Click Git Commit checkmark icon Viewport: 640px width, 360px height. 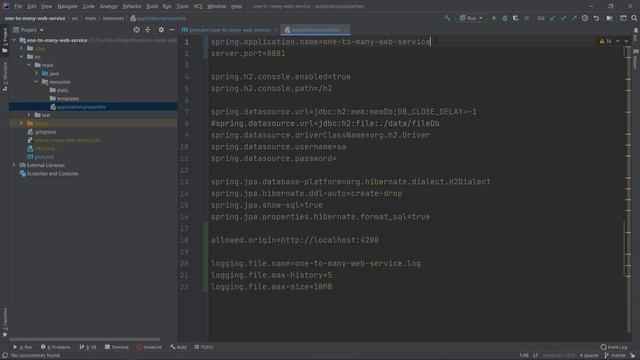click(x=563, y=18)
